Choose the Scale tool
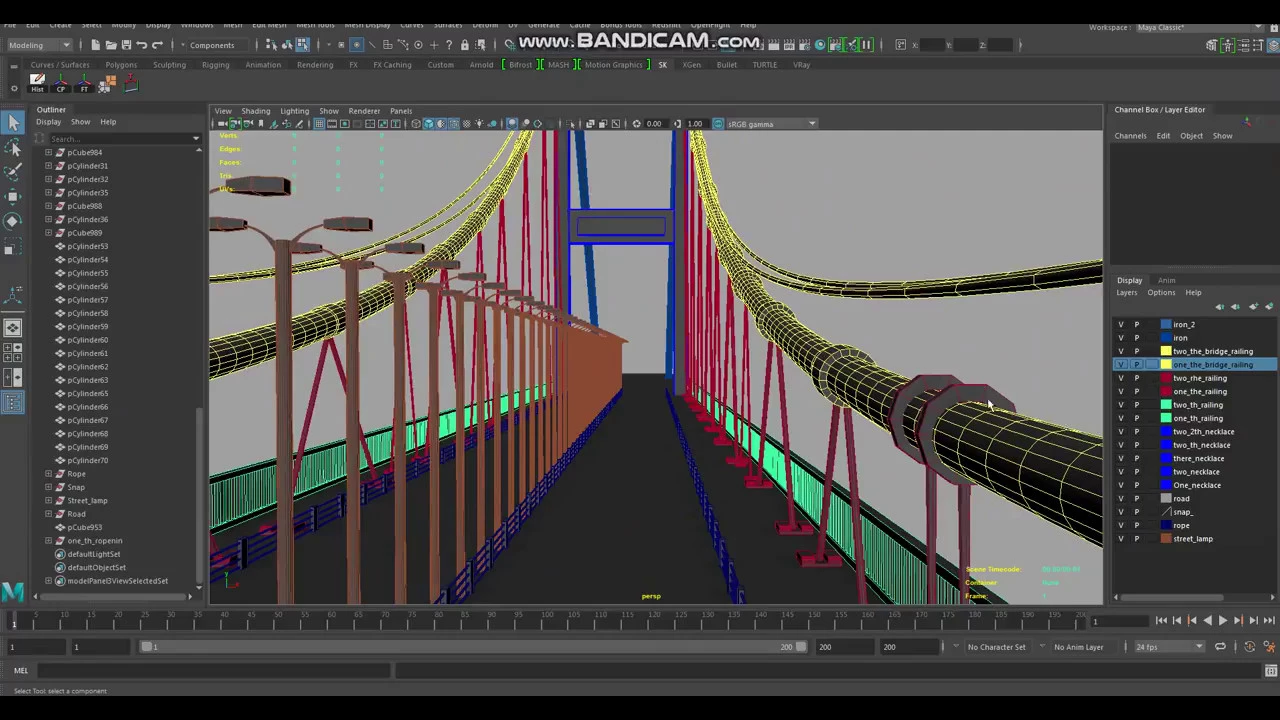Viewport: 1280px width, 720px height. pos(13,246)
